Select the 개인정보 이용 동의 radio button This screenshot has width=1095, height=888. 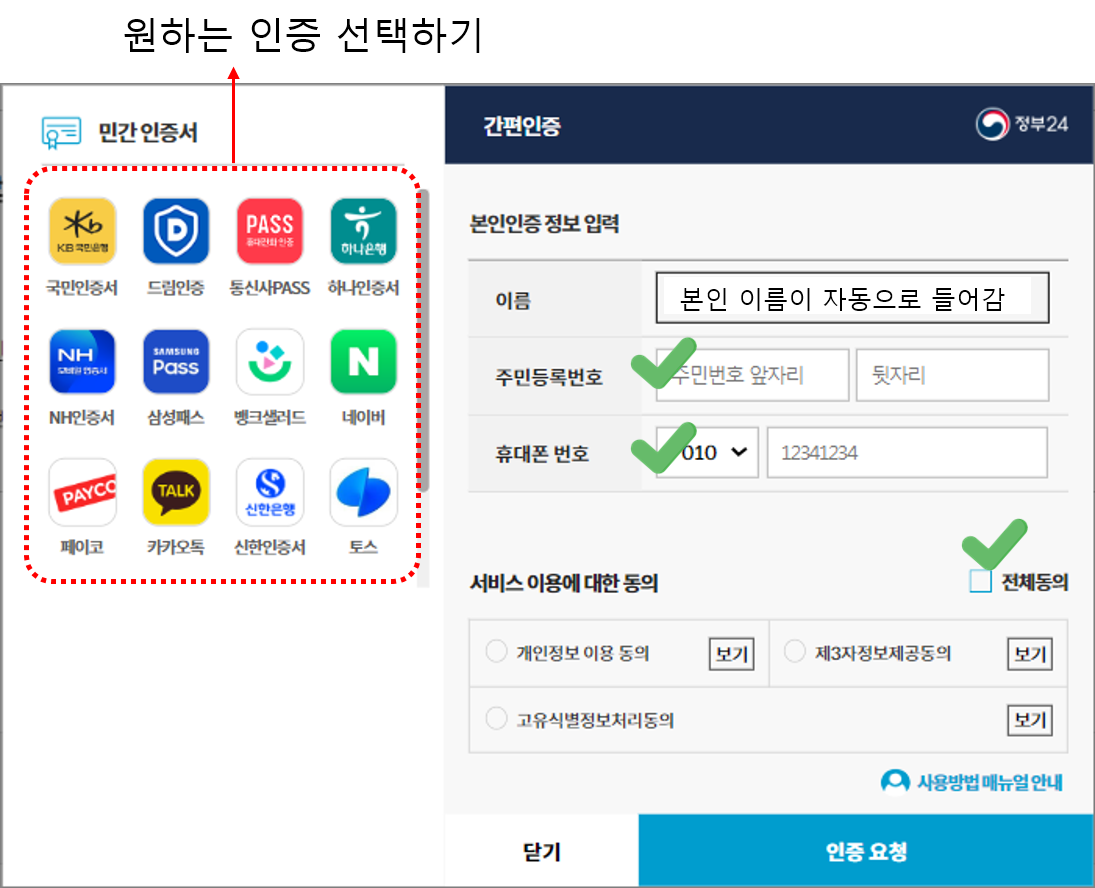(495, 651)
